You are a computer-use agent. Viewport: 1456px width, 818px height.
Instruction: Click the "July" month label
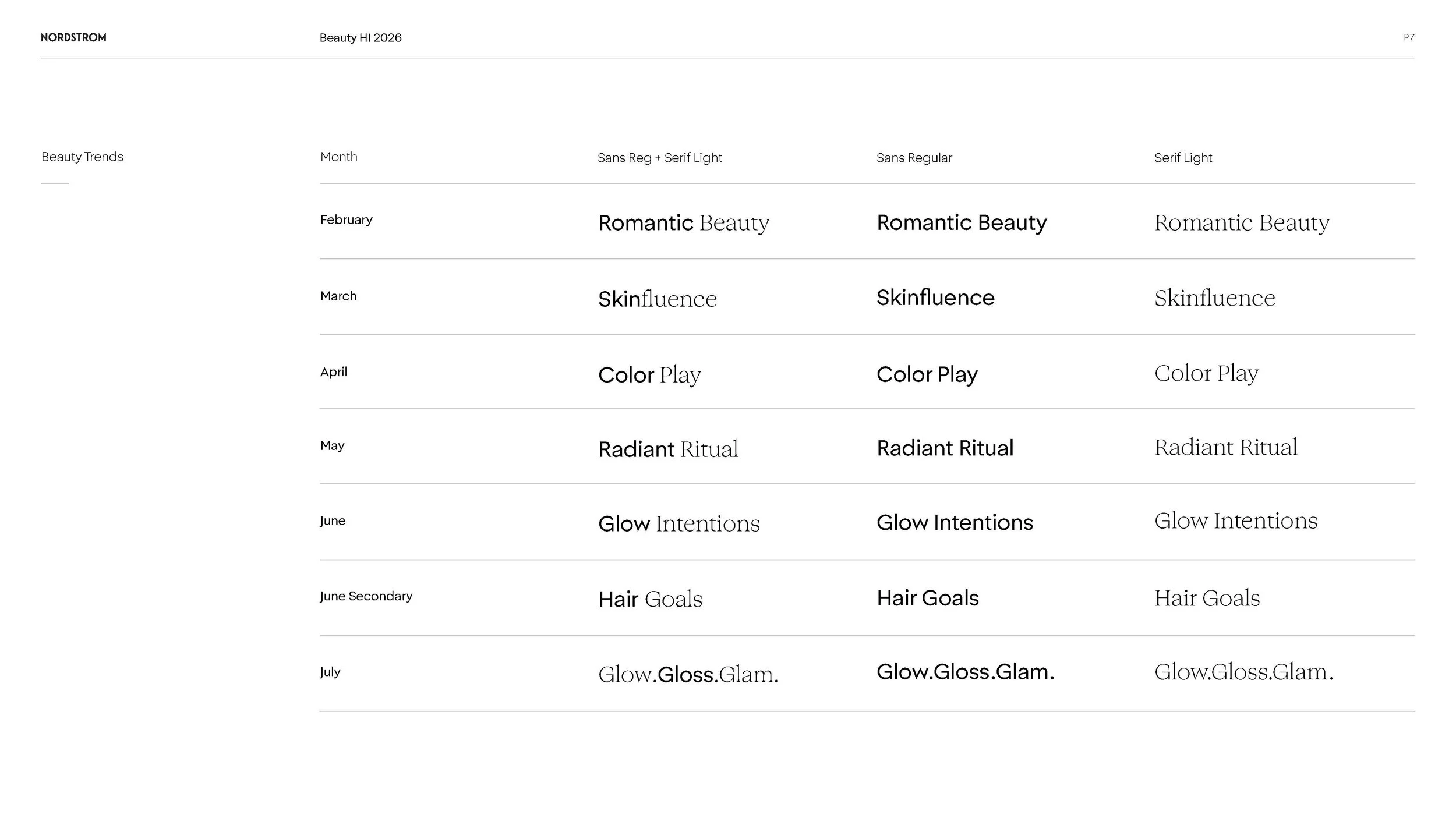(330, 672)
